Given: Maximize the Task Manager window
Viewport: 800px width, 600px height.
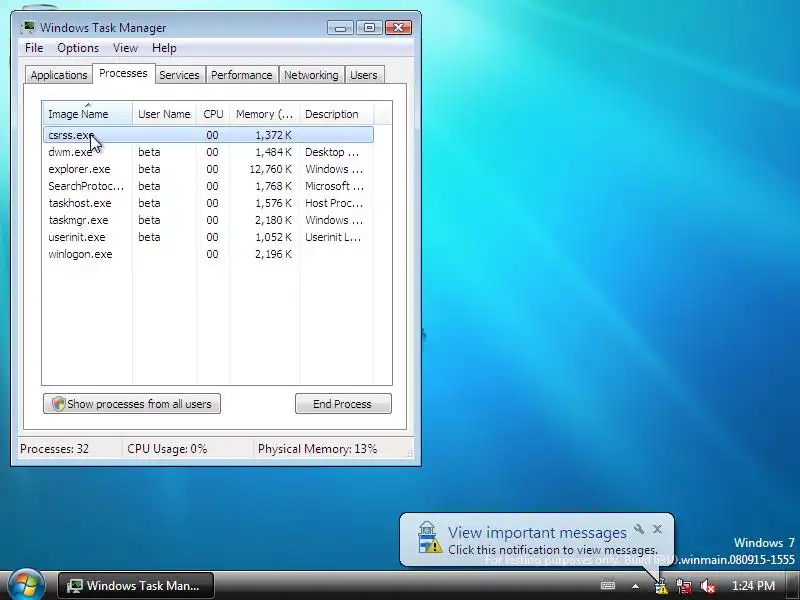Looking at the screenshot, I should coord(369,27).
